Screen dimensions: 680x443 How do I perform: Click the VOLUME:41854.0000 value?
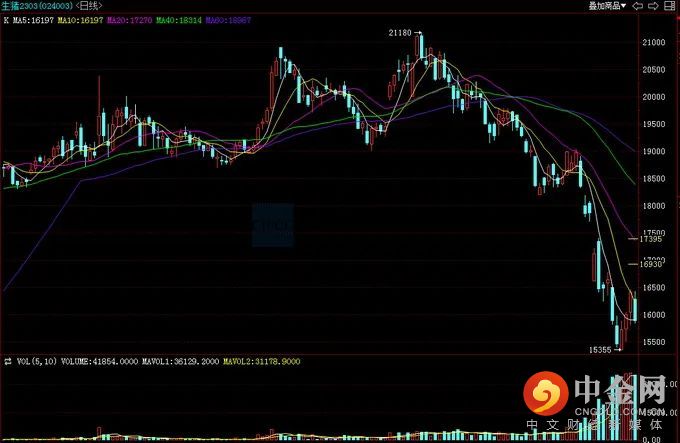99,361
